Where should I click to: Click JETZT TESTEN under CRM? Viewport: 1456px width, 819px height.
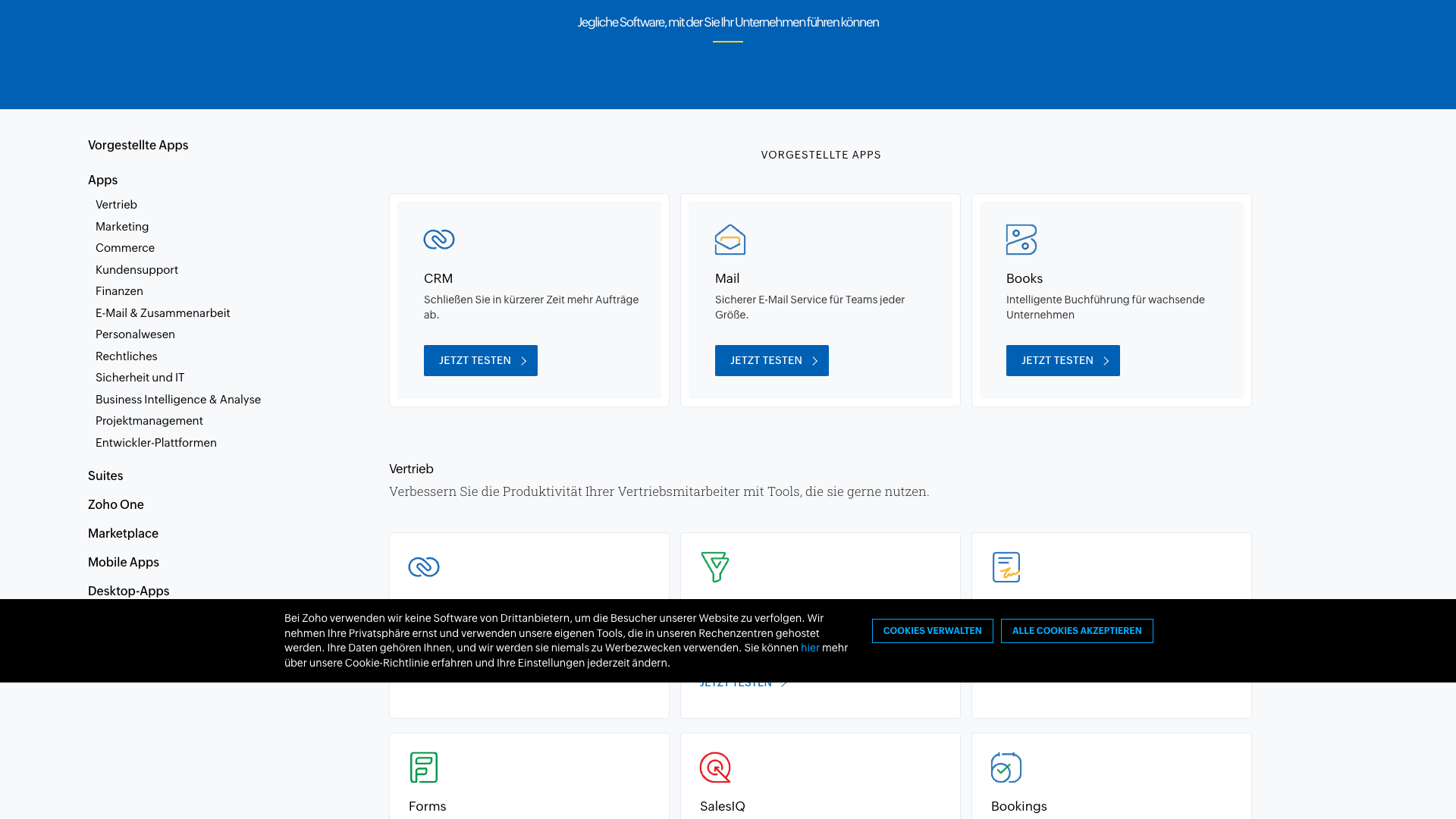(x=480, y=360)
